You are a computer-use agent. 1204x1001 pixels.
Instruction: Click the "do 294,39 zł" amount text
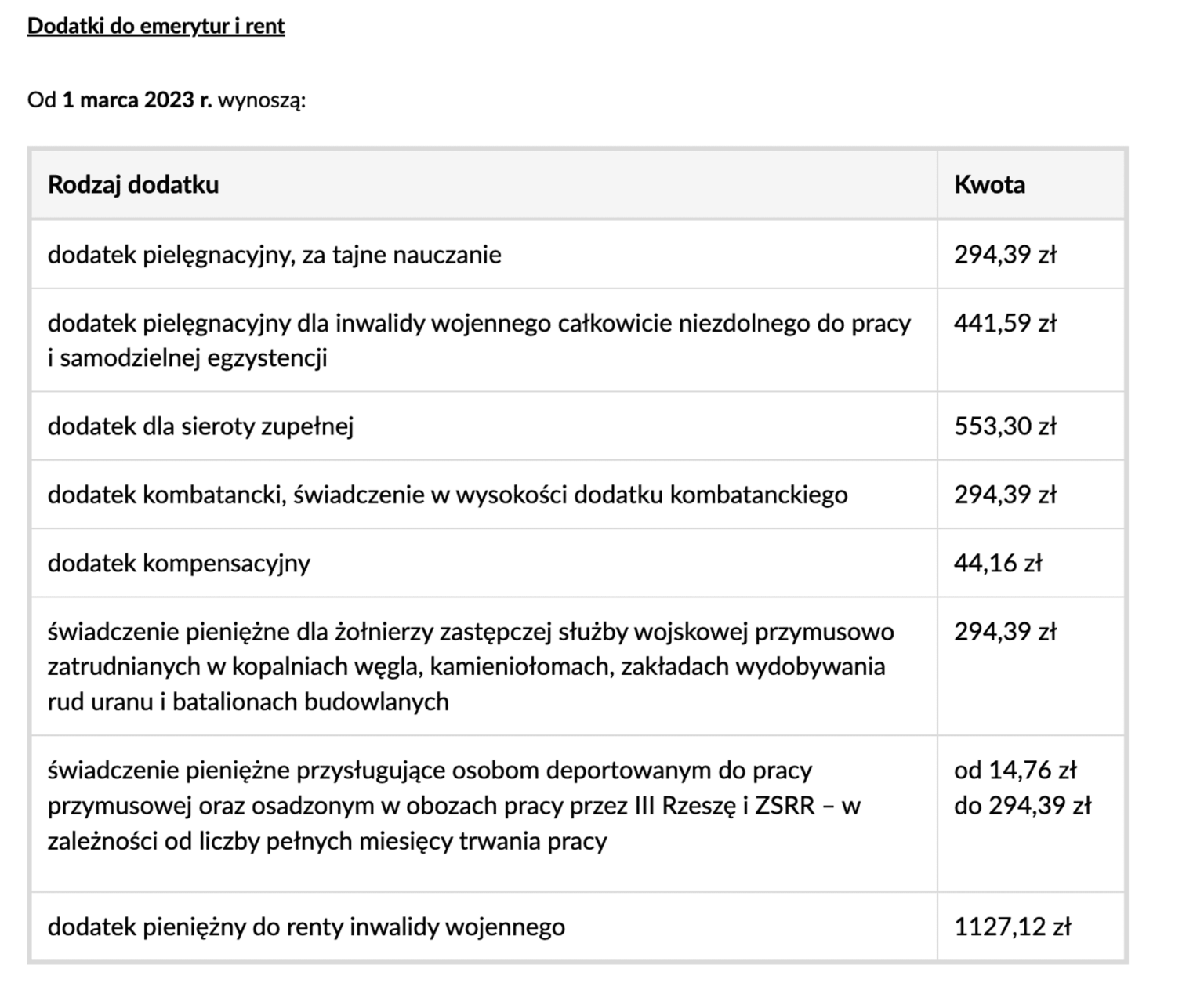(x=1022, y=805)
